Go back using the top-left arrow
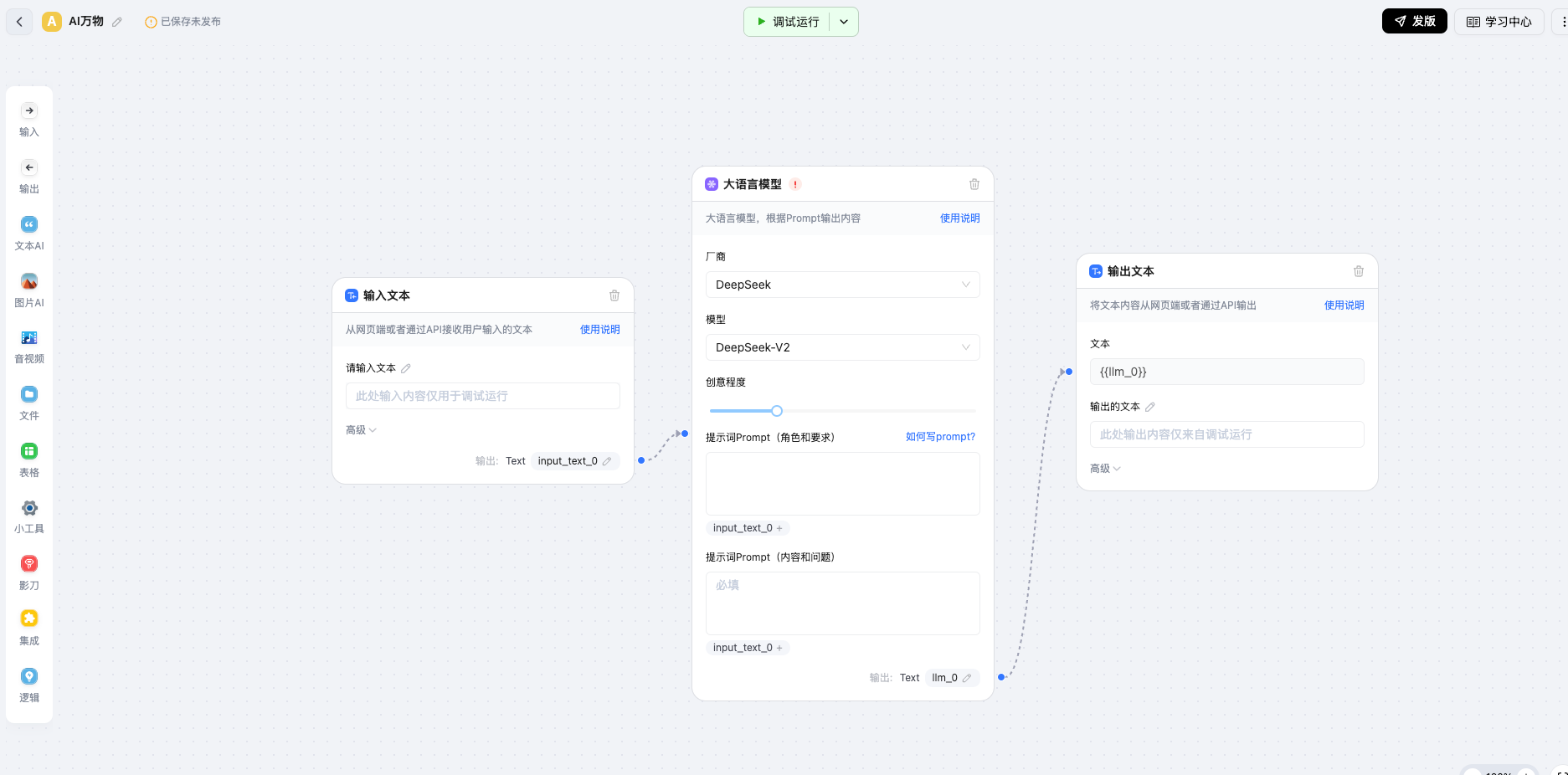Screen dimensions: 1568x775 (x=19, y=22)
